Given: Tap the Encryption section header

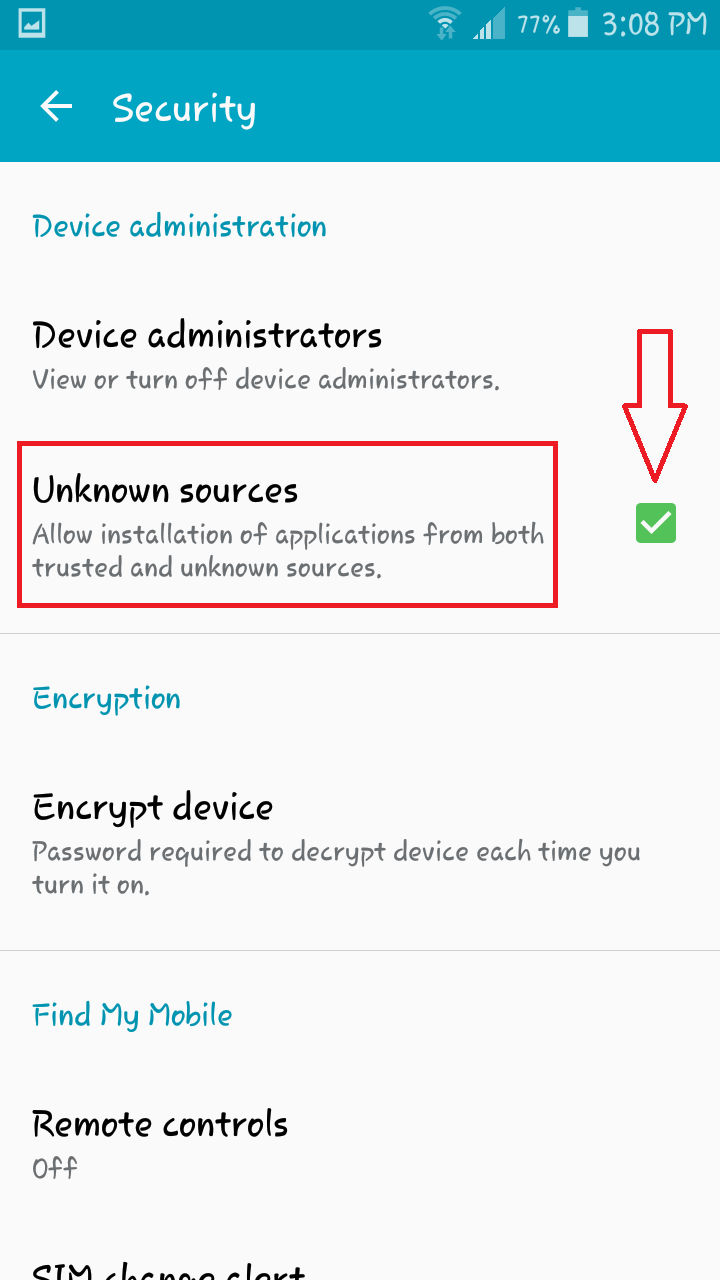Looking at the screenshot, I should (106, 699).
